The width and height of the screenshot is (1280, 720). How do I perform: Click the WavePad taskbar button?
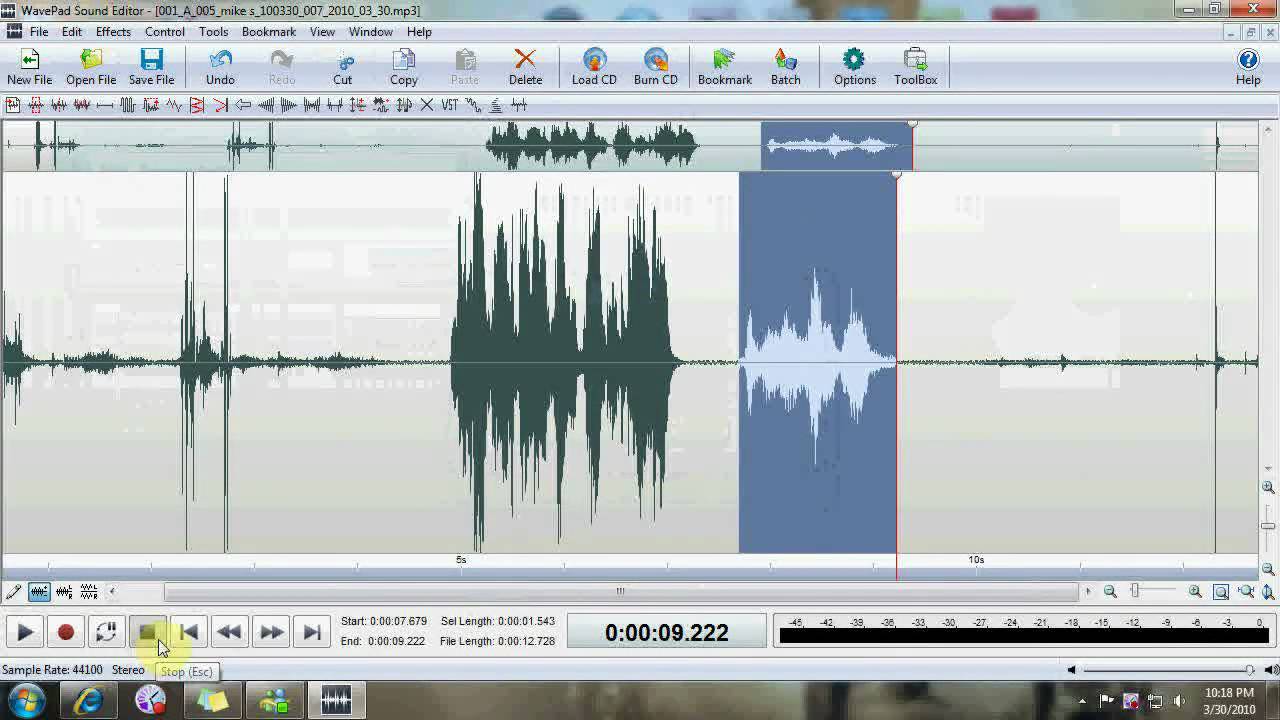click(x=336, y=701)
